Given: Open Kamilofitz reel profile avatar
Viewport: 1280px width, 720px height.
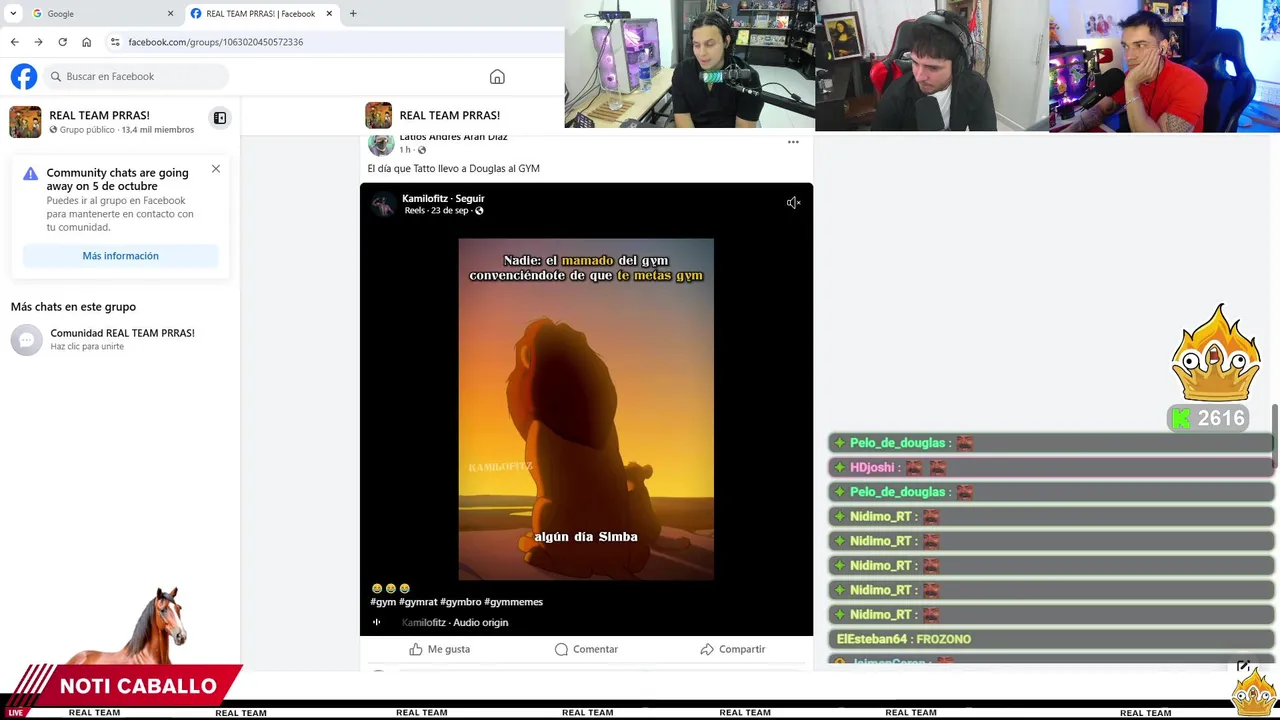Looking at the screenshot, I should [382, 205].
